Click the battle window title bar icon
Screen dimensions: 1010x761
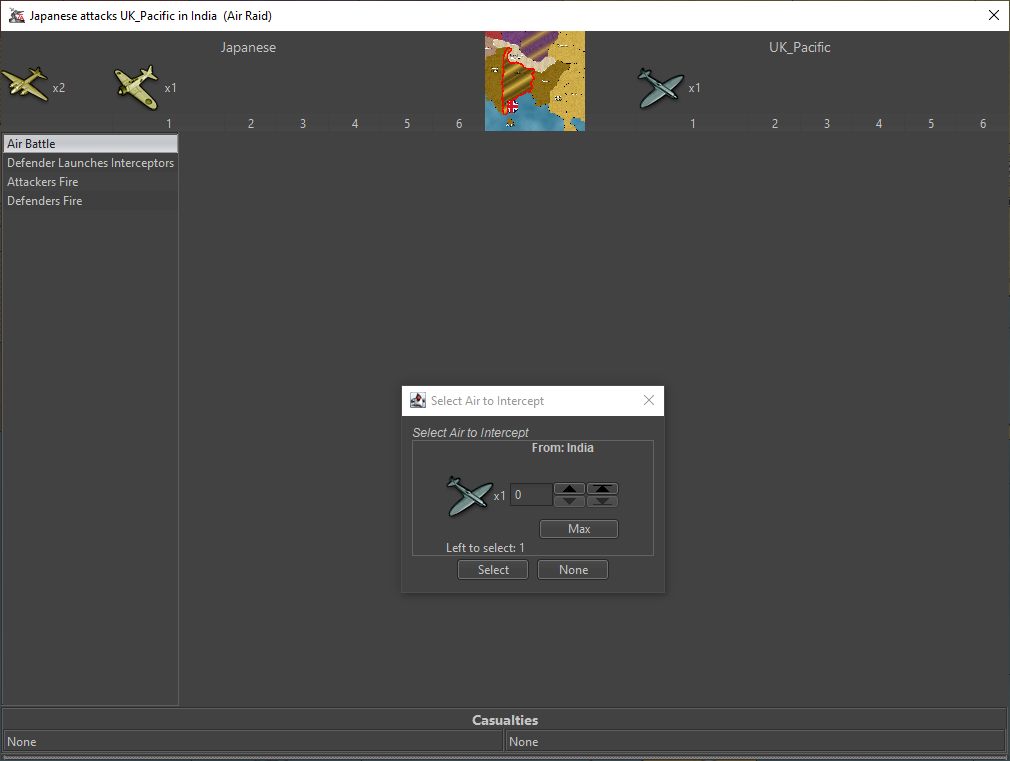16,16
